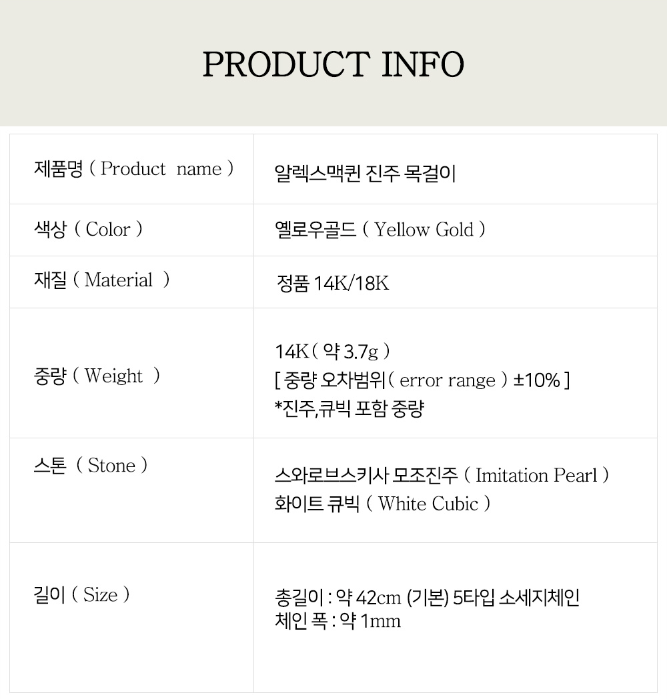Click the PRODUCT INFO heading

coord(333,64)
